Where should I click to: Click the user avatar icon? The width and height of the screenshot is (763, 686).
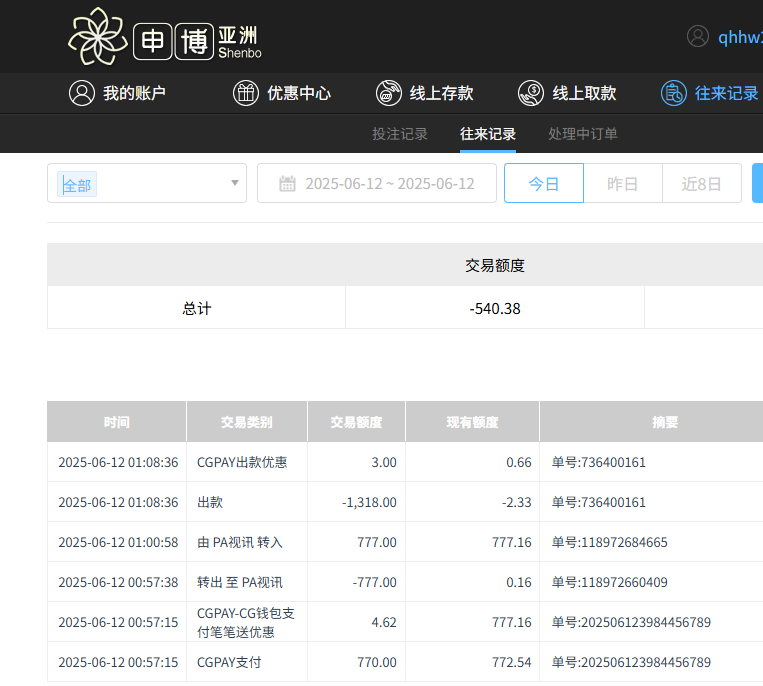pos(697,37)
